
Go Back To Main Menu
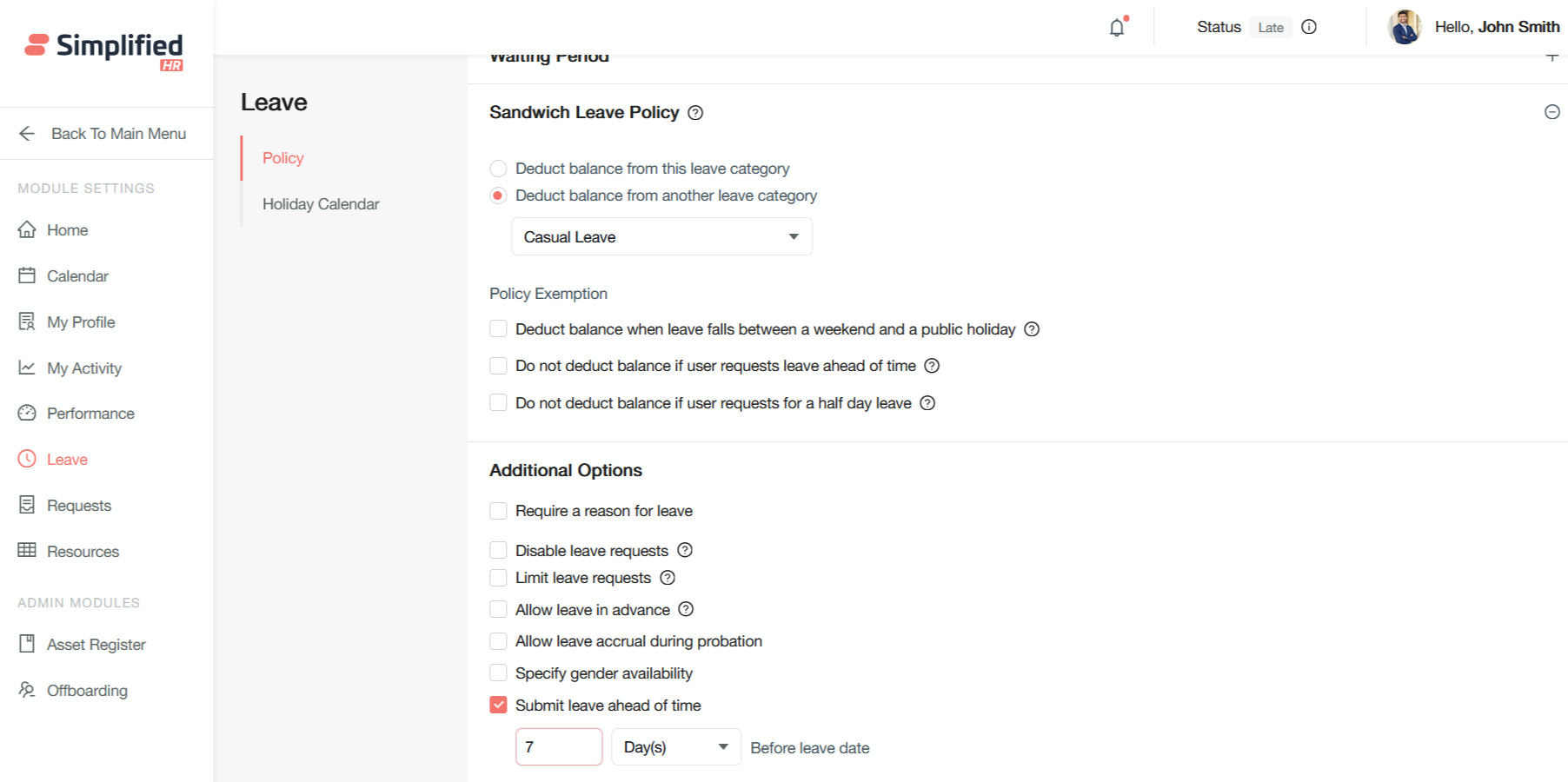(103, 134)
